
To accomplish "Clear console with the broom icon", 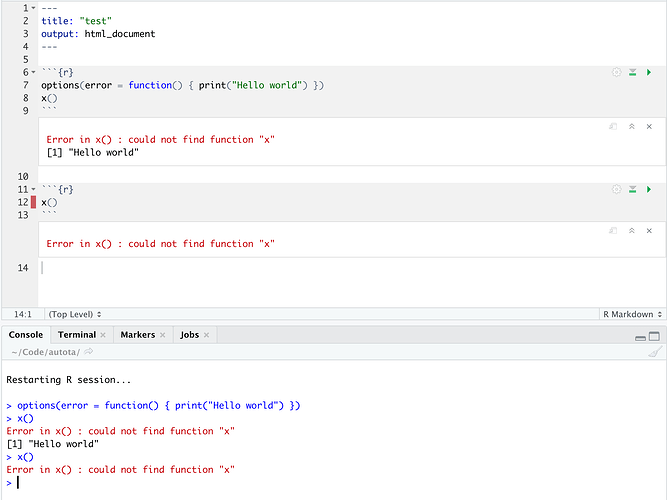I will click(x=655, y=352).
